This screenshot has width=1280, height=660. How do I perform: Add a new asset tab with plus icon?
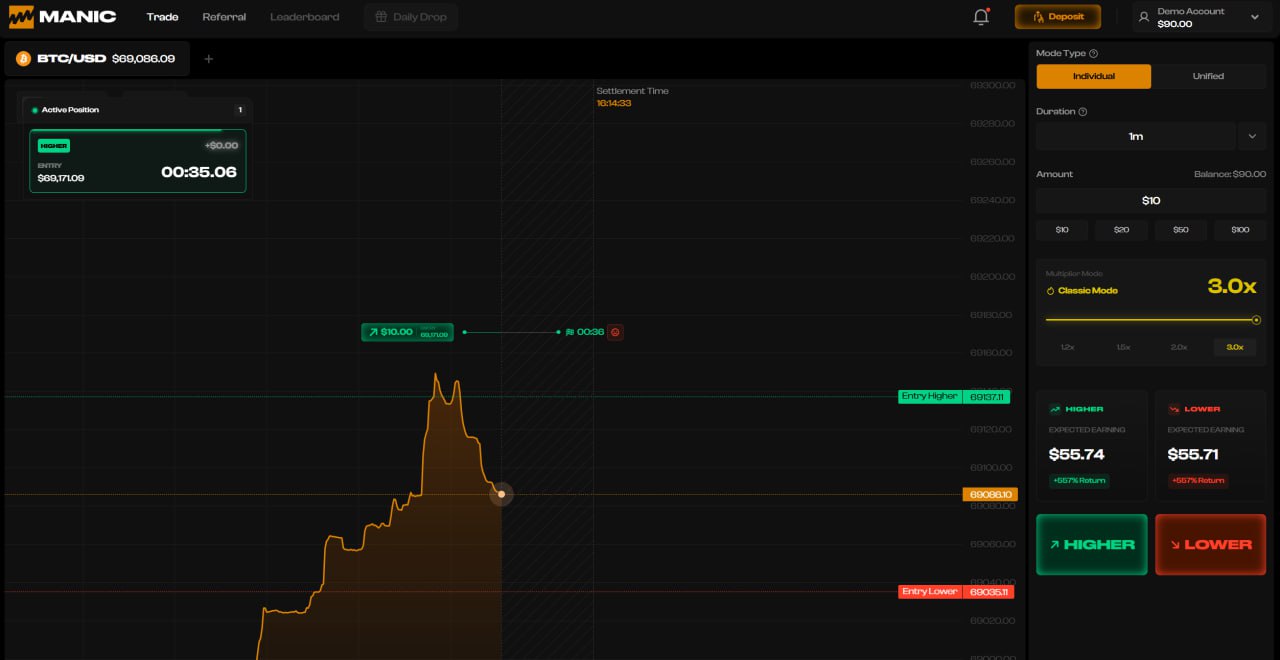[209, 59]
